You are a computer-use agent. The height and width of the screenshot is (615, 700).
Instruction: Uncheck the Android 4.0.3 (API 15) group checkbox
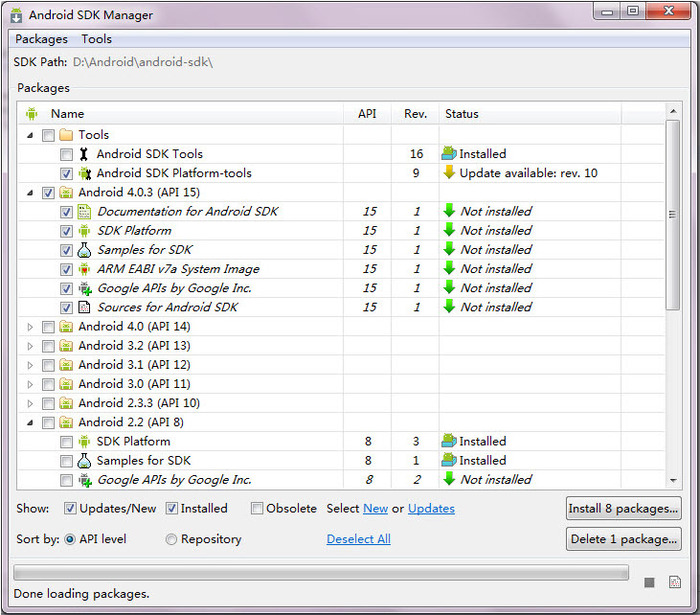tap(48, 193)
